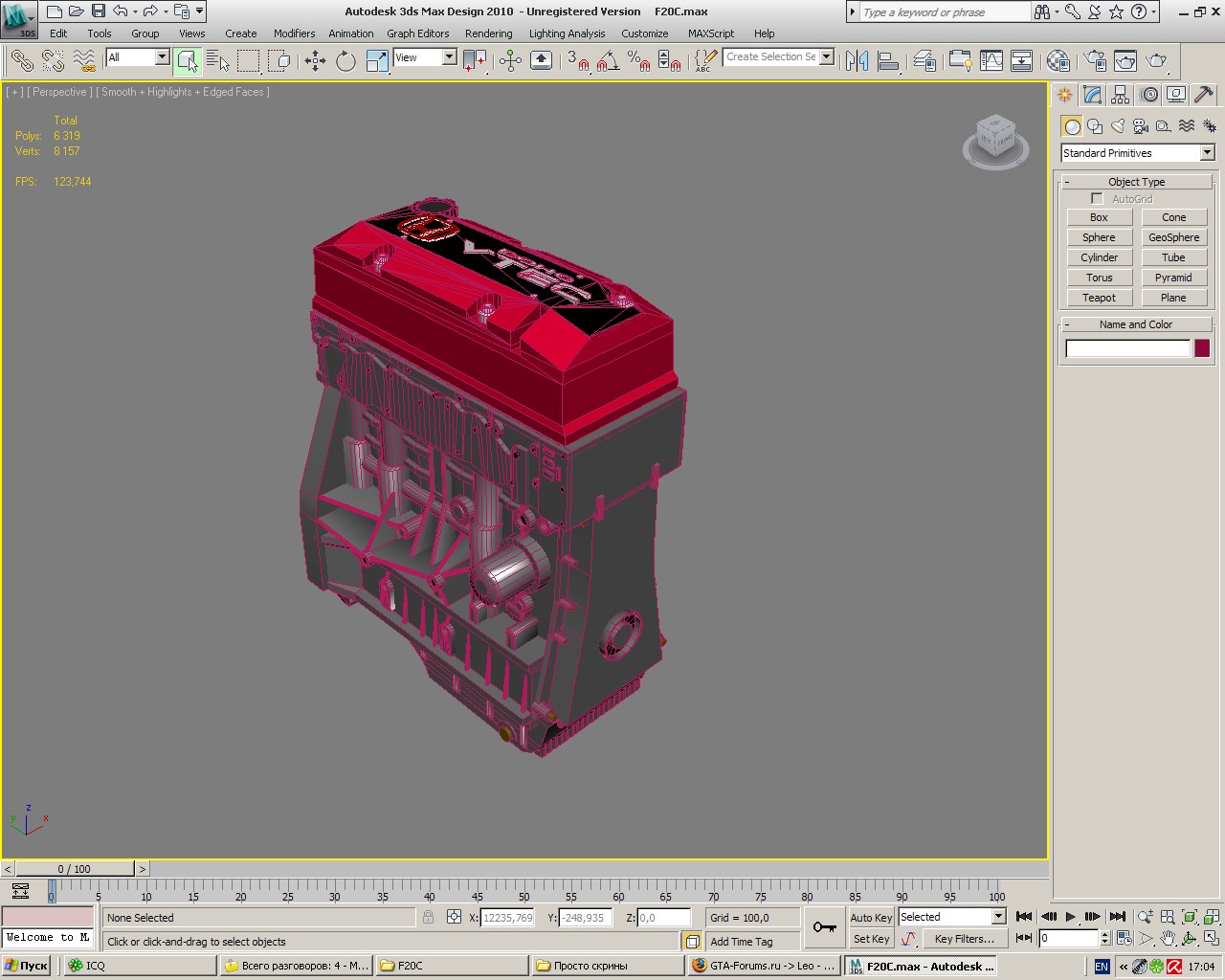Select the Shapes create category

(x=1095, y=126)
